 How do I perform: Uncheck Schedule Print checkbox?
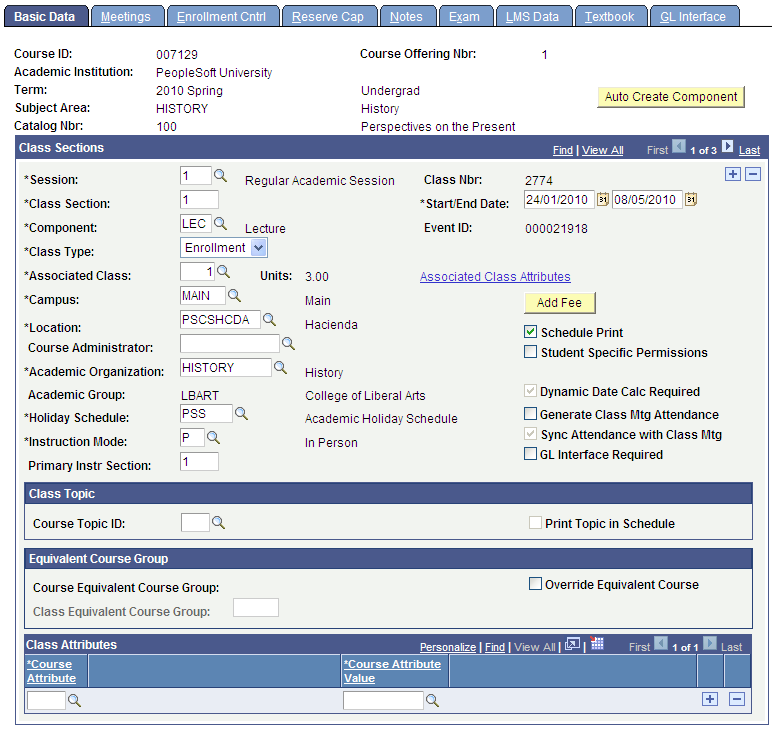(530, 332)
